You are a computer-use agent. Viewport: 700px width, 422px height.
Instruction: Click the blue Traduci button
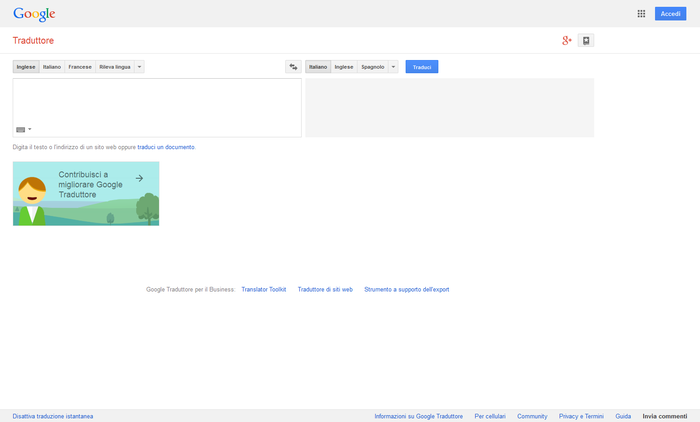tap(422, 67)
